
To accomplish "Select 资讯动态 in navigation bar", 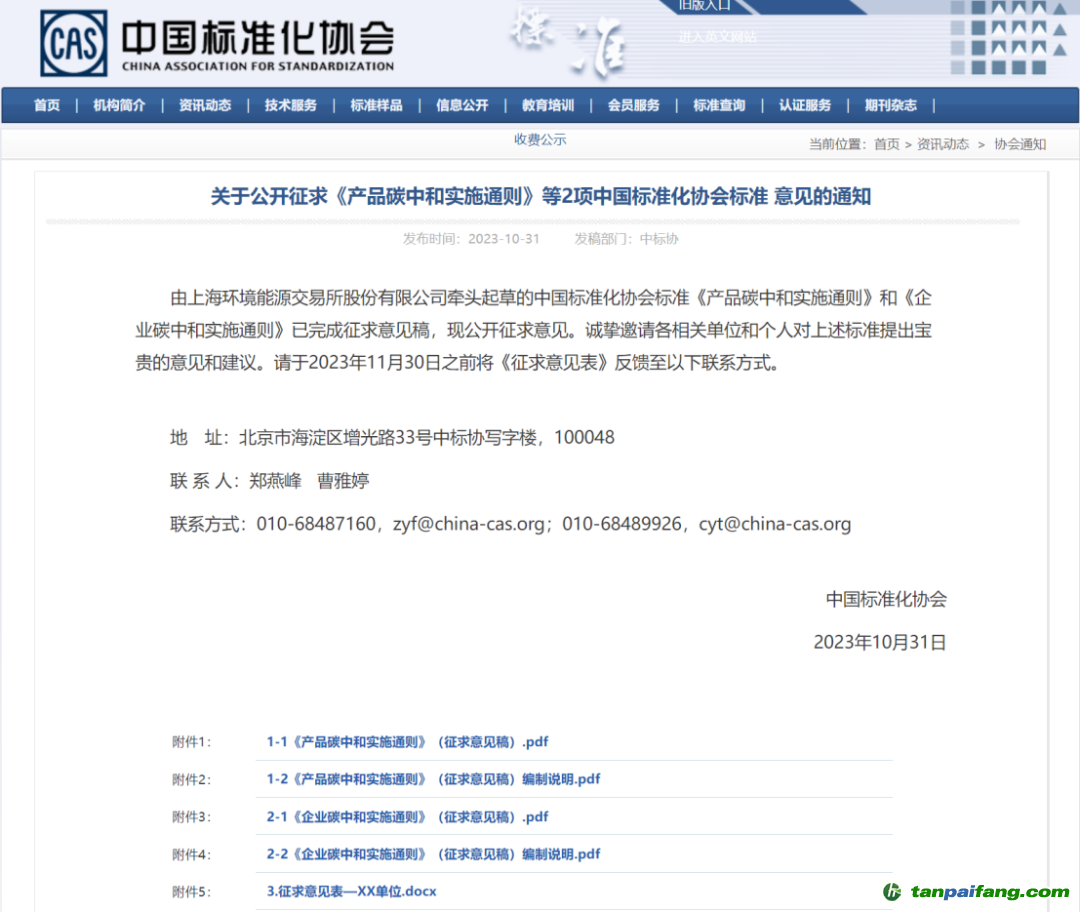I will click(x=205, y=106).
